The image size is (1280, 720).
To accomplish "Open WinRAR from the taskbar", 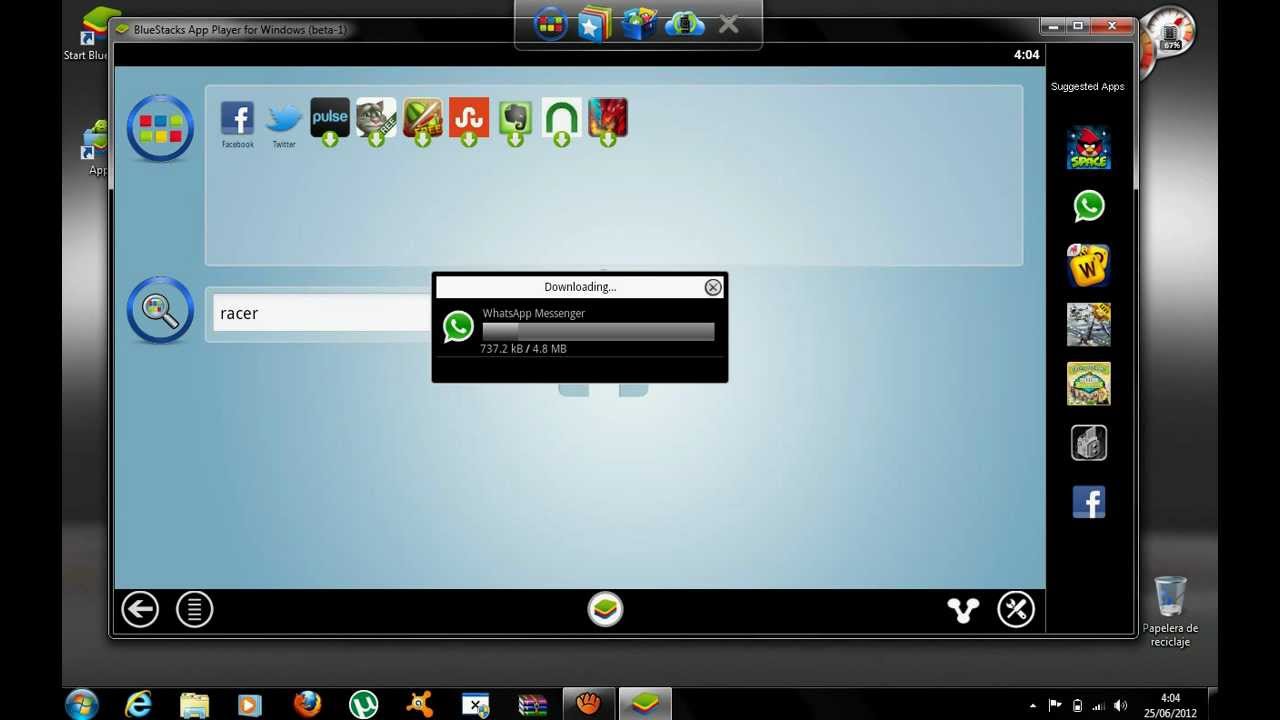I will point(532,704).
